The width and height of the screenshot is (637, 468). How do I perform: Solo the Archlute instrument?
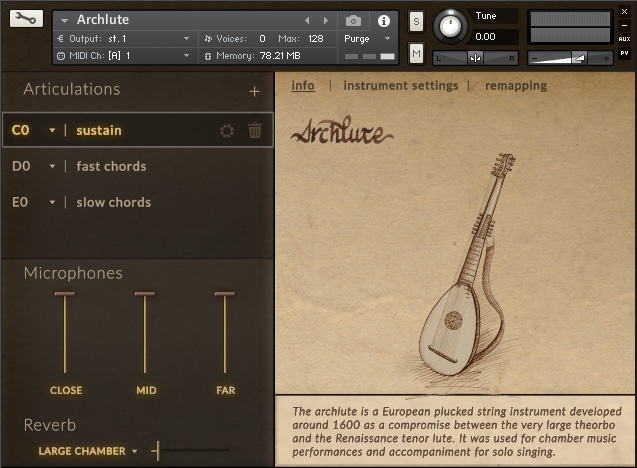coord(416,21)
